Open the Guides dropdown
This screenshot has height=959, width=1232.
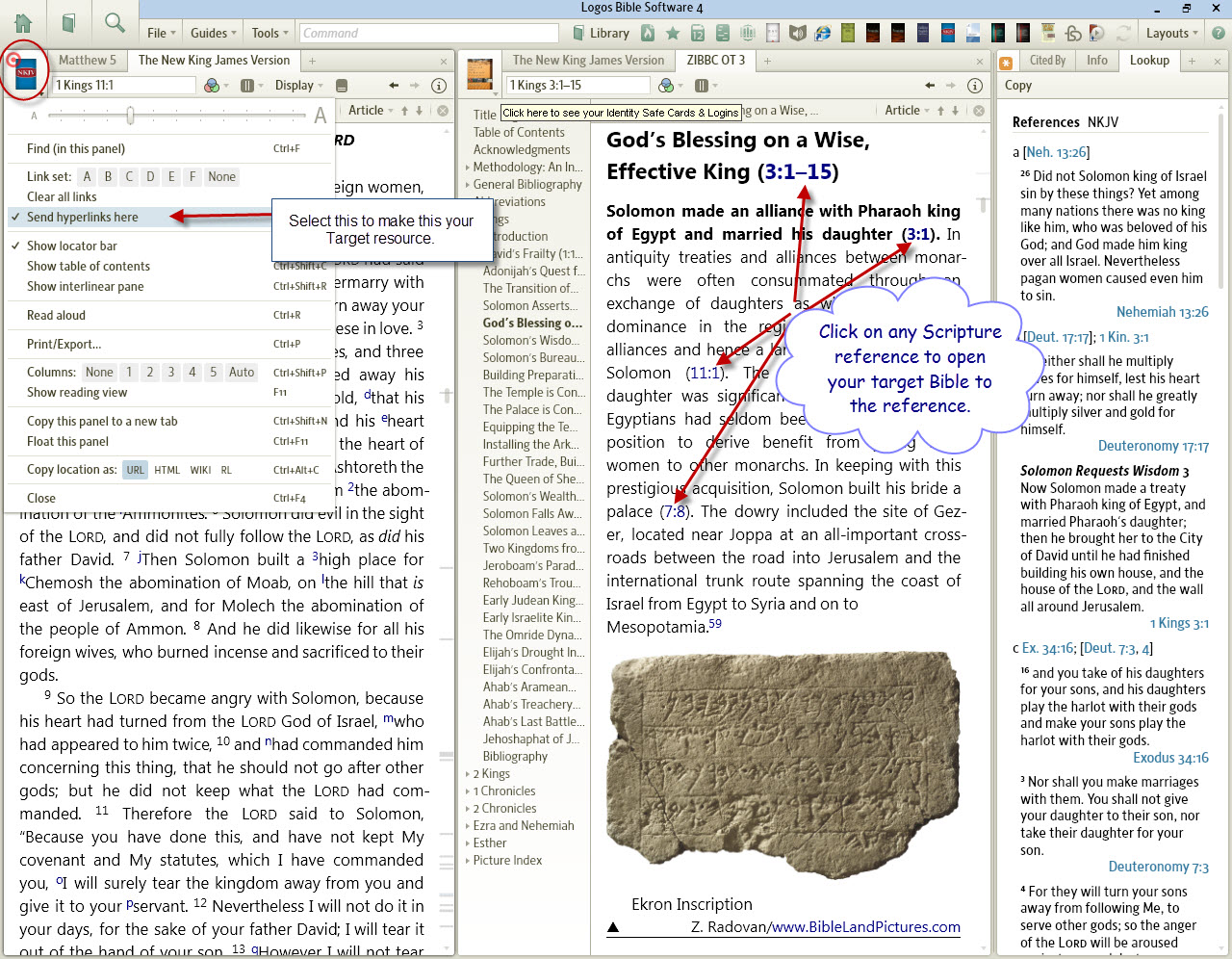click(x=214, y=33)
